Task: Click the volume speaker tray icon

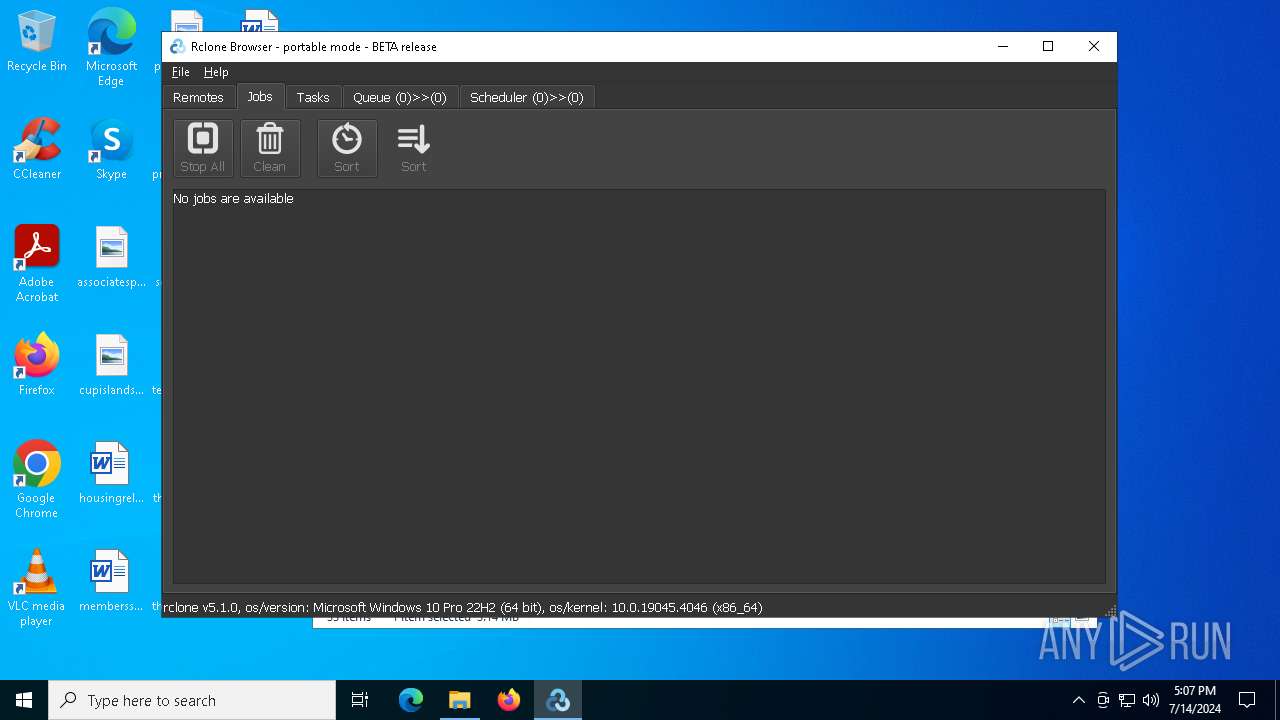Action: [x=1151, y=700]
